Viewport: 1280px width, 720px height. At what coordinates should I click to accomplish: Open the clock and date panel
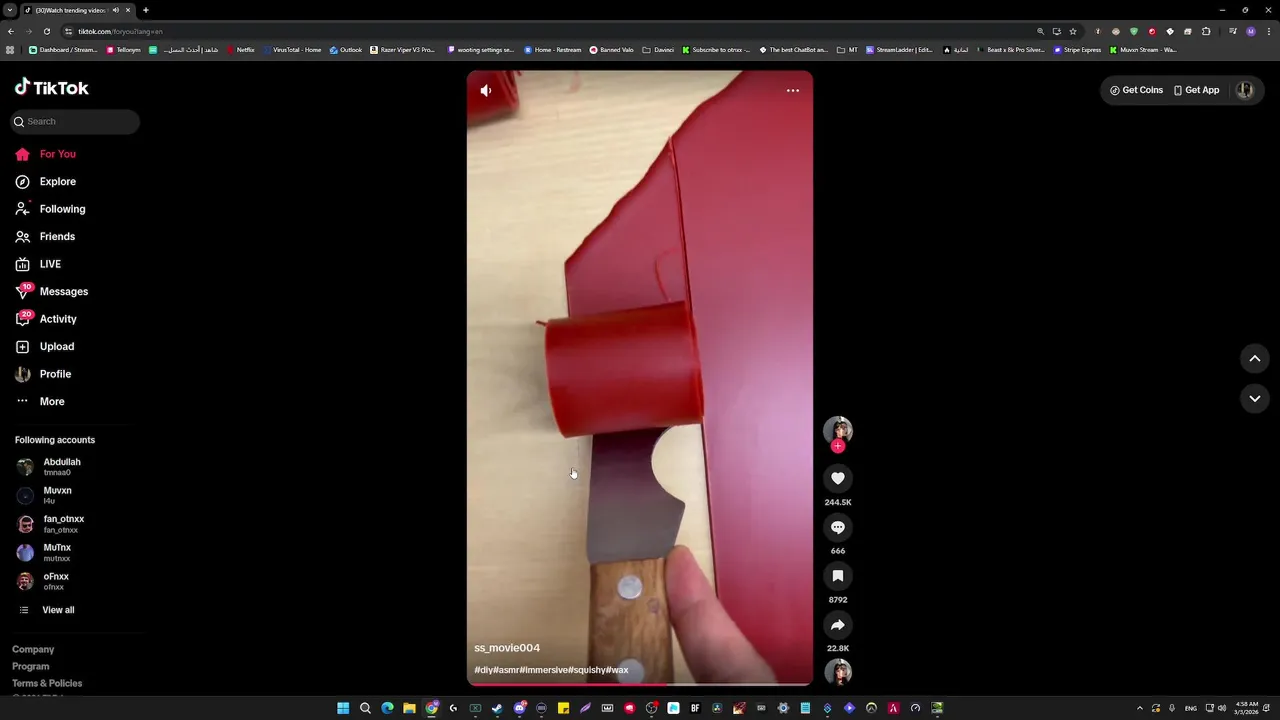pos(1246,708)
